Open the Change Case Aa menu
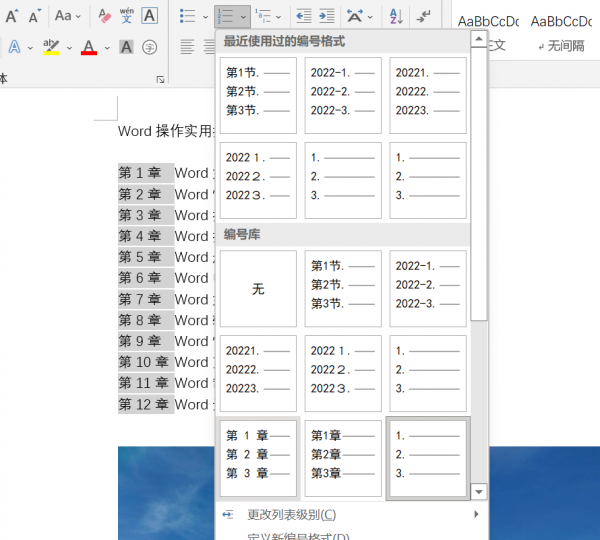Viewport: 600px width, 540px height. [67, 16]
